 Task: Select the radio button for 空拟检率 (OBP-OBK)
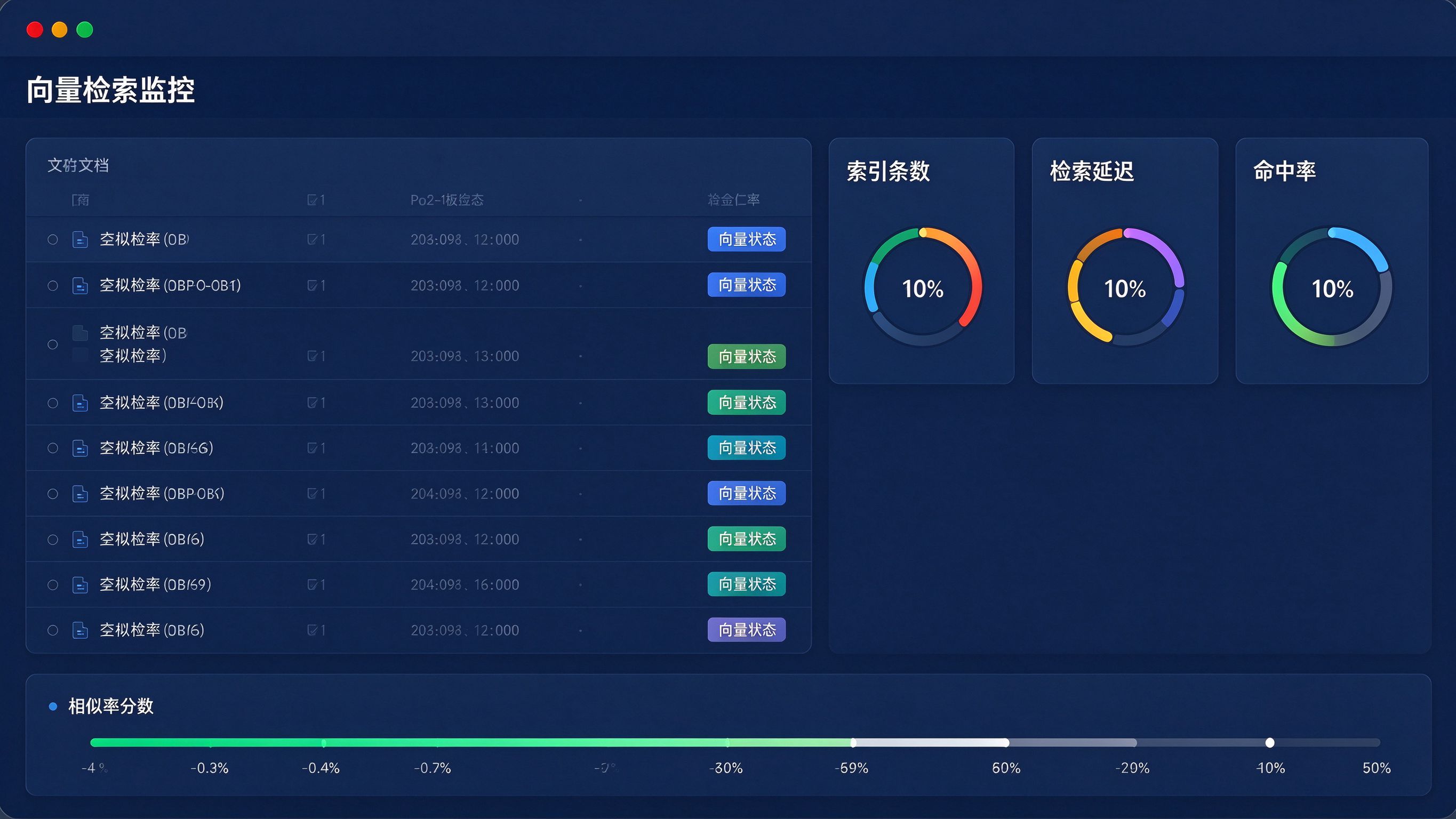[53, 494]
